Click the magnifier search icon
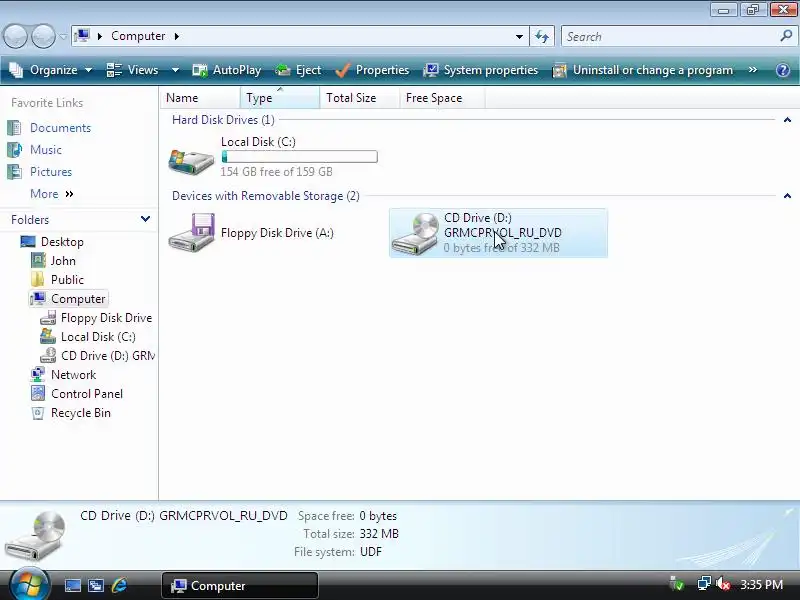 pos(786,36)
